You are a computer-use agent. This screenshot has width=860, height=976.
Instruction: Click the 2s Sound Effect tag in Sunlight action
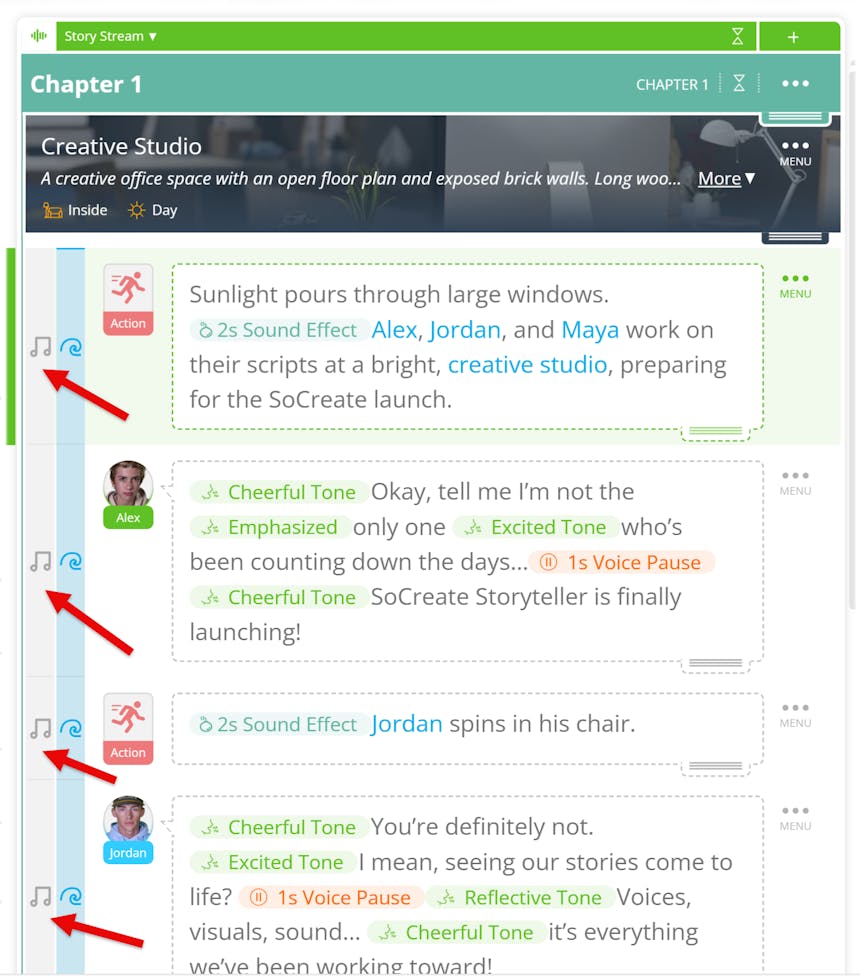pyautogui.click(x=278, y=330)
